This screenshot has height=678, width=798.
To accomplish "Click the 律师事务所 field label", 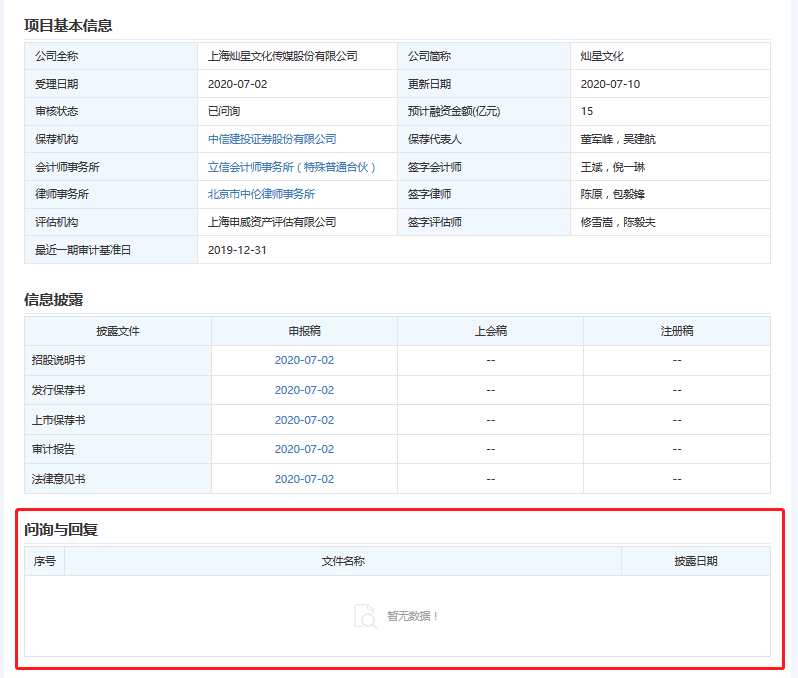I will tap(62, 194).
